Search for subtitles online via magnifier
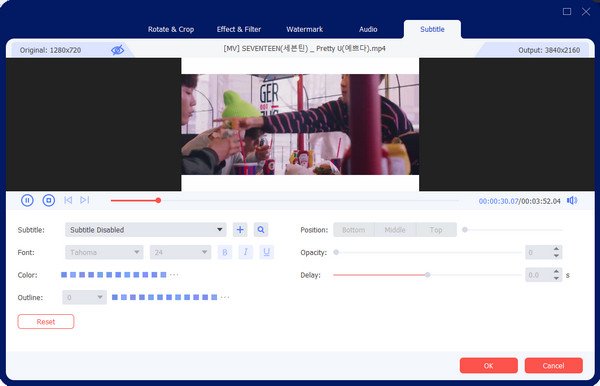The image size is (600, 386). coord(261,230)
